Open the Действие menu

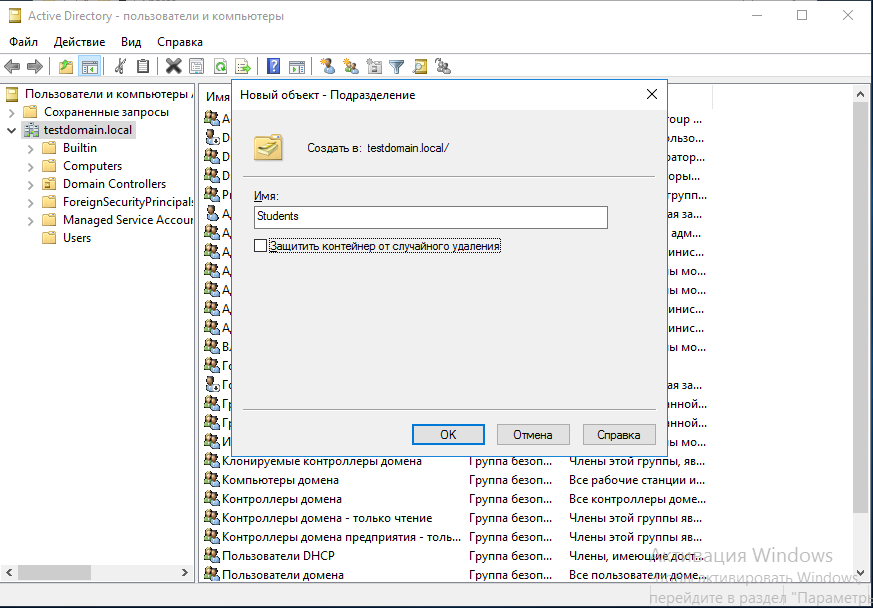point(79,42)
